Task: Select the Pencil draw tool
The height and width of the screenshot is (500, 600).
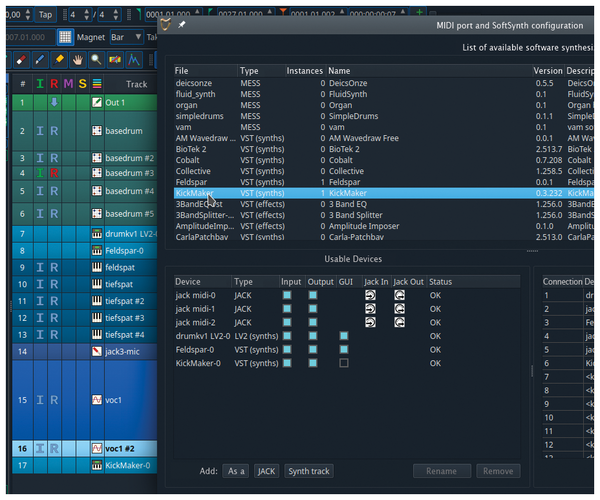Action: [x=40, y=60]
